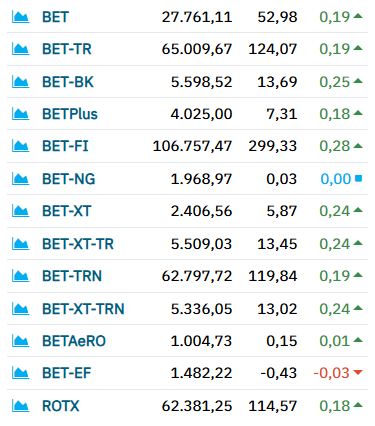
Task: Open the BET-TRN index link
Action: click(x=72, y=276)
